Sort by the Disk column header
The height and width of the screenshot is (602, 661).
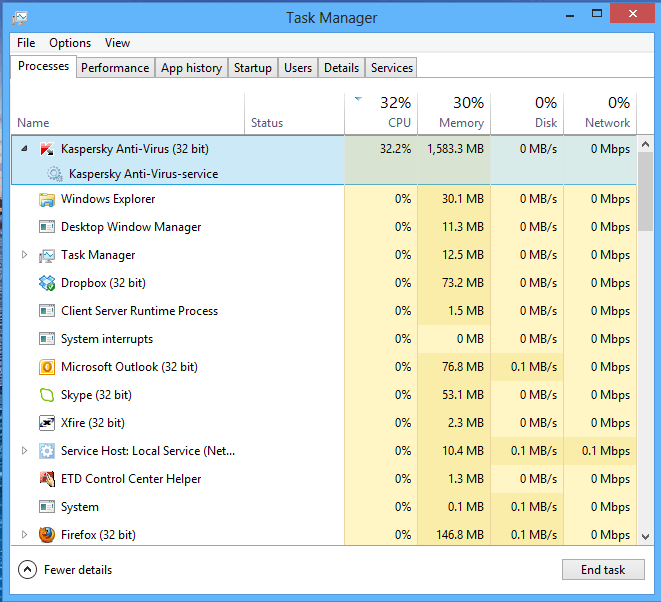pyautogui.click(x=527, y=114)
